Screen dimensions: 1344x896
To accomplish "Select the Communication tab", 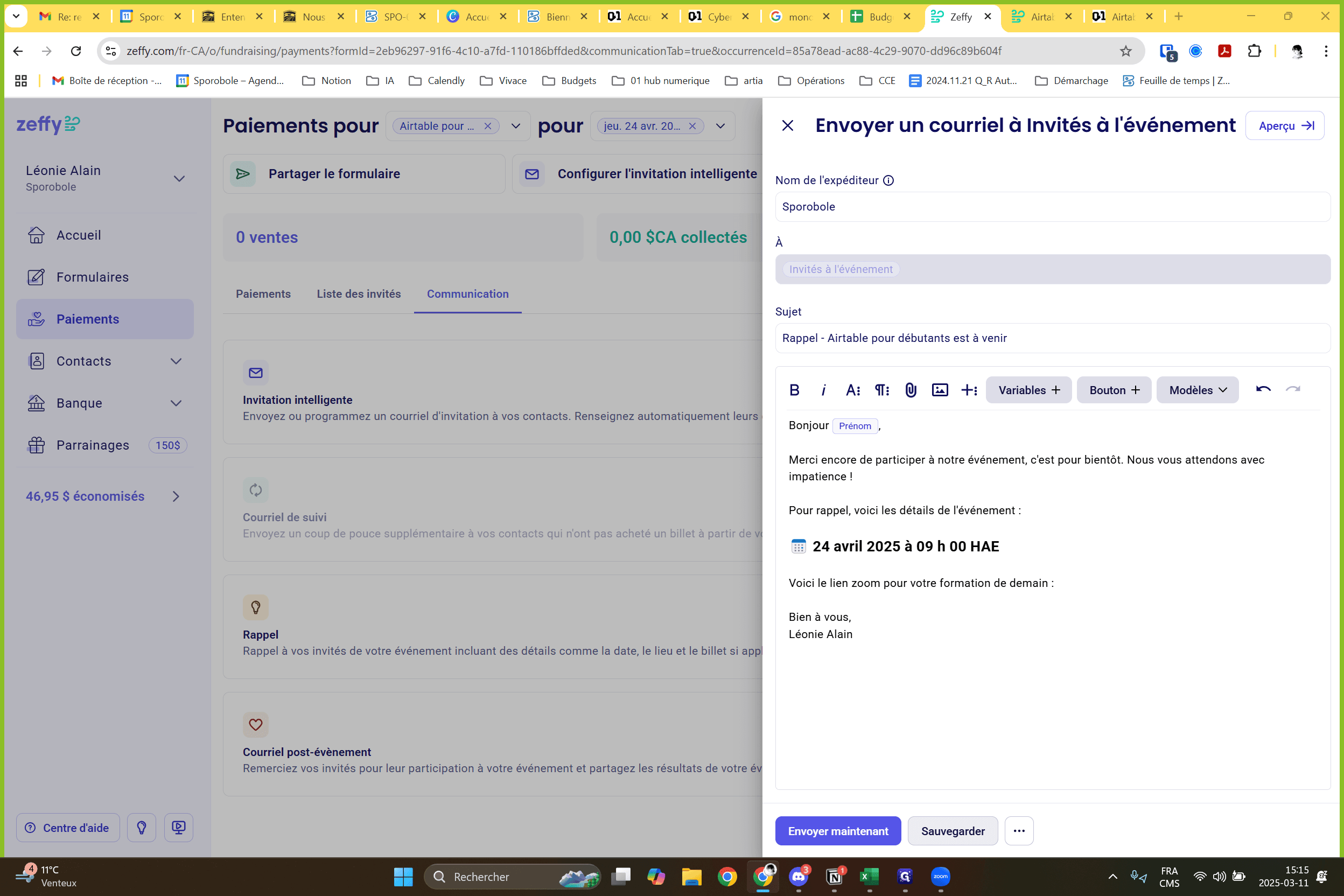I will tap(467, 293).
